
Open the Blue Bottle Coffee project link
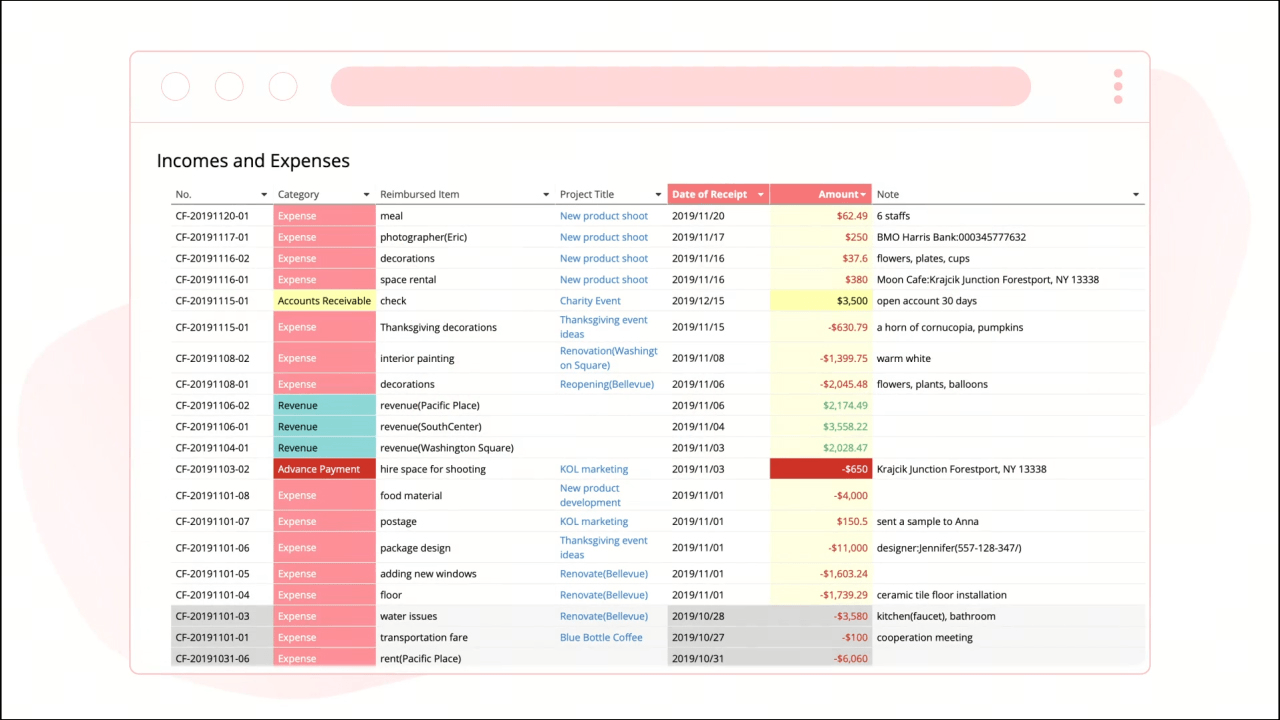[x=601, y=637]
